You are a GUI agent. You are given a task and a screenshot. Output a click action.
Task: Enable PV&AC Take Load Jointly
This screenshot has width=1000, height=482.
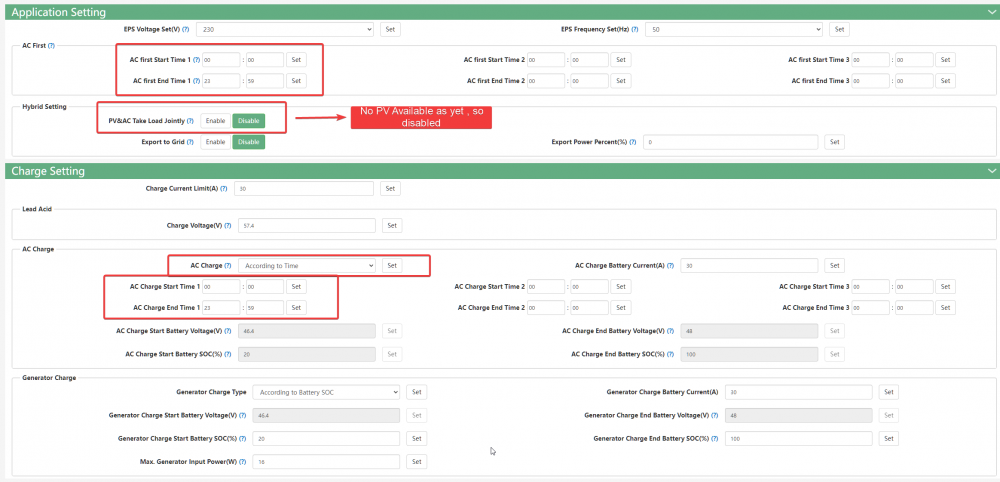(x=215, y=120)
